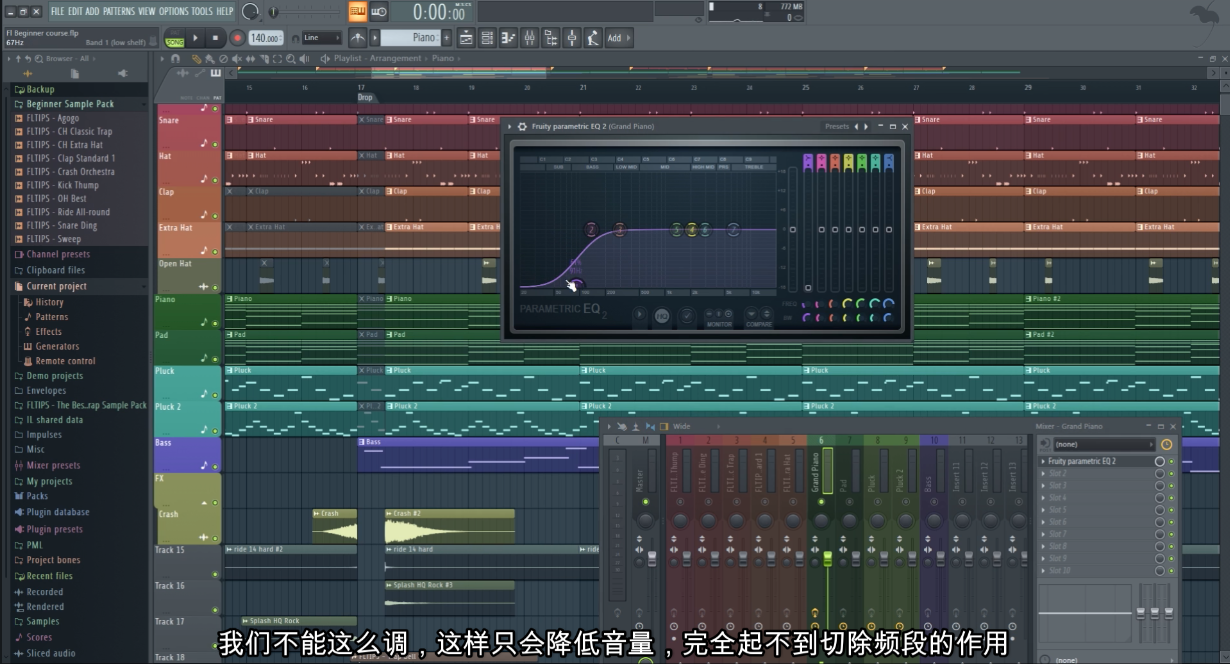Click the Add button in toolbar
Viewport: 1230px width, 664px height.
click(x=615, y=38)
